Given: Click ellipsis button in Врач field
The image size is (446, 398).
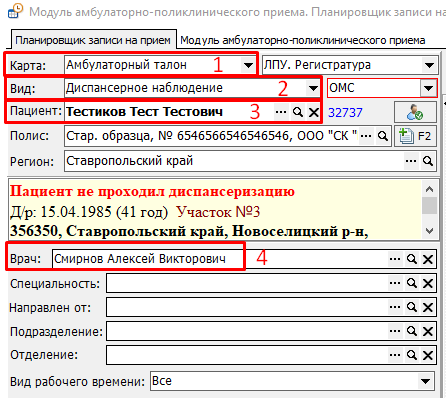Looking at the screenshot, I should (x=395, y=259).
